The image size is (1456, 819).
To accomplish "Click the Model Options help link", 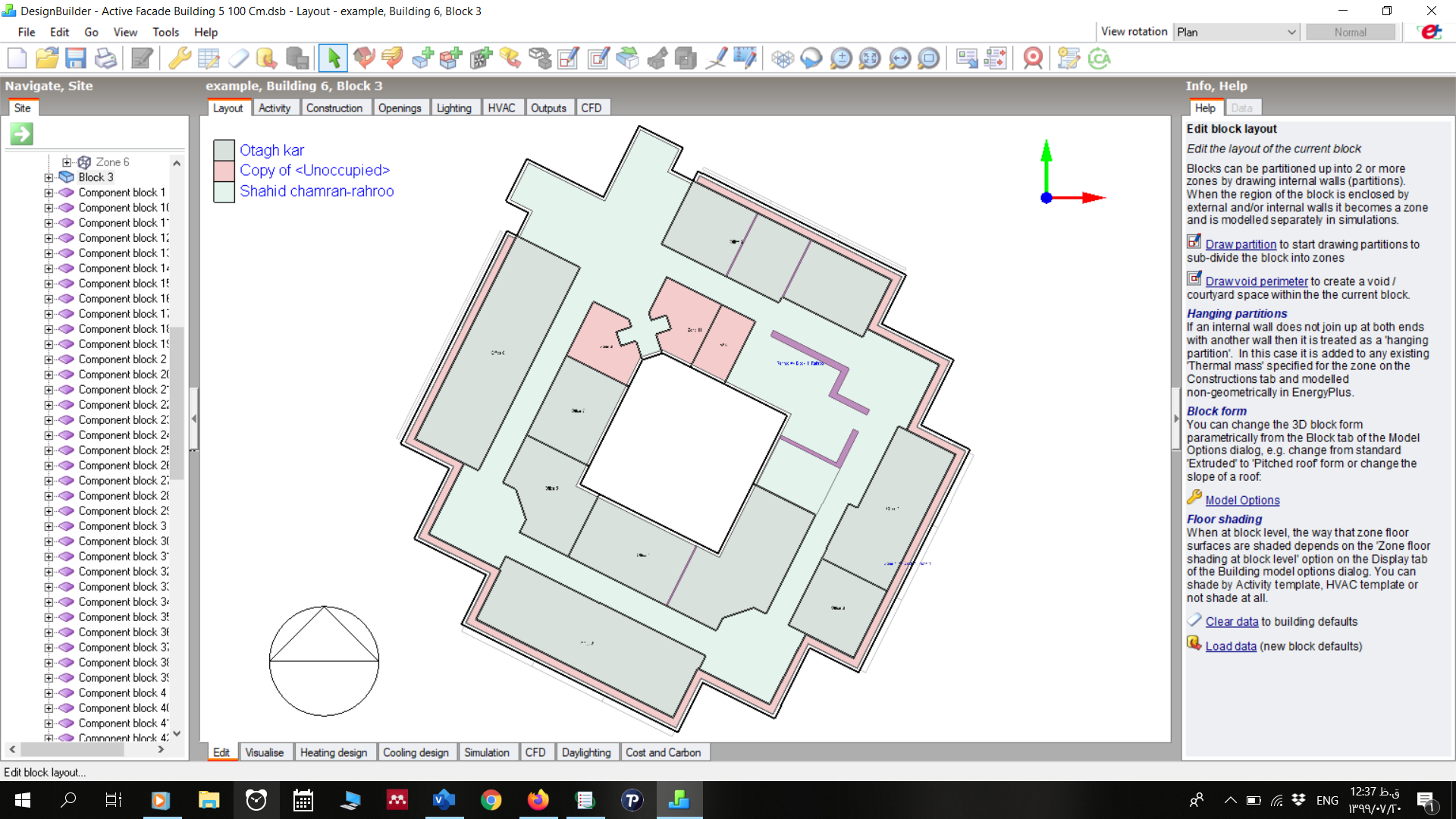I will point(1242,500).
